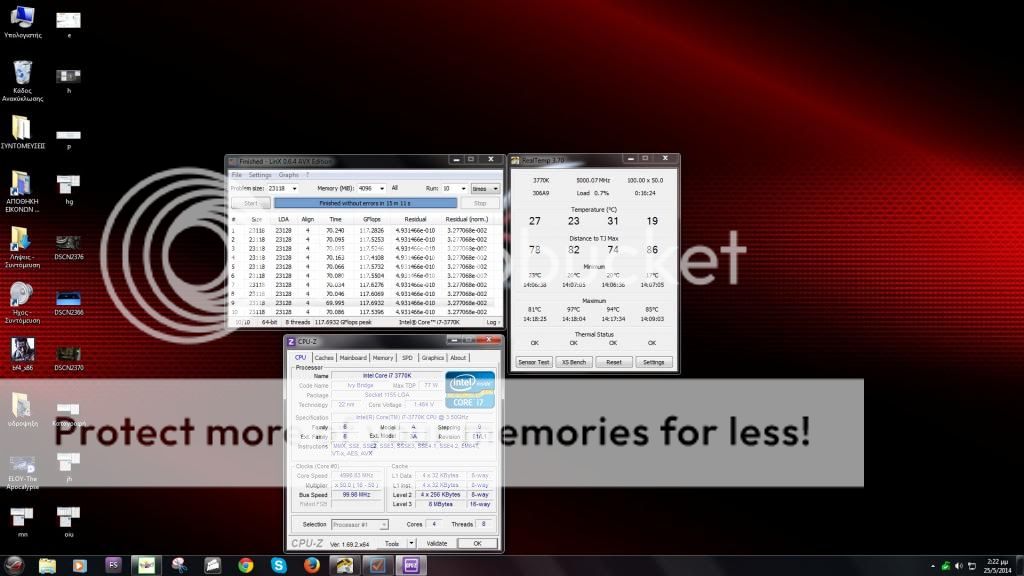
Task: Click the CPU-Z Z icon in the title bar
Action: (293, 341)
